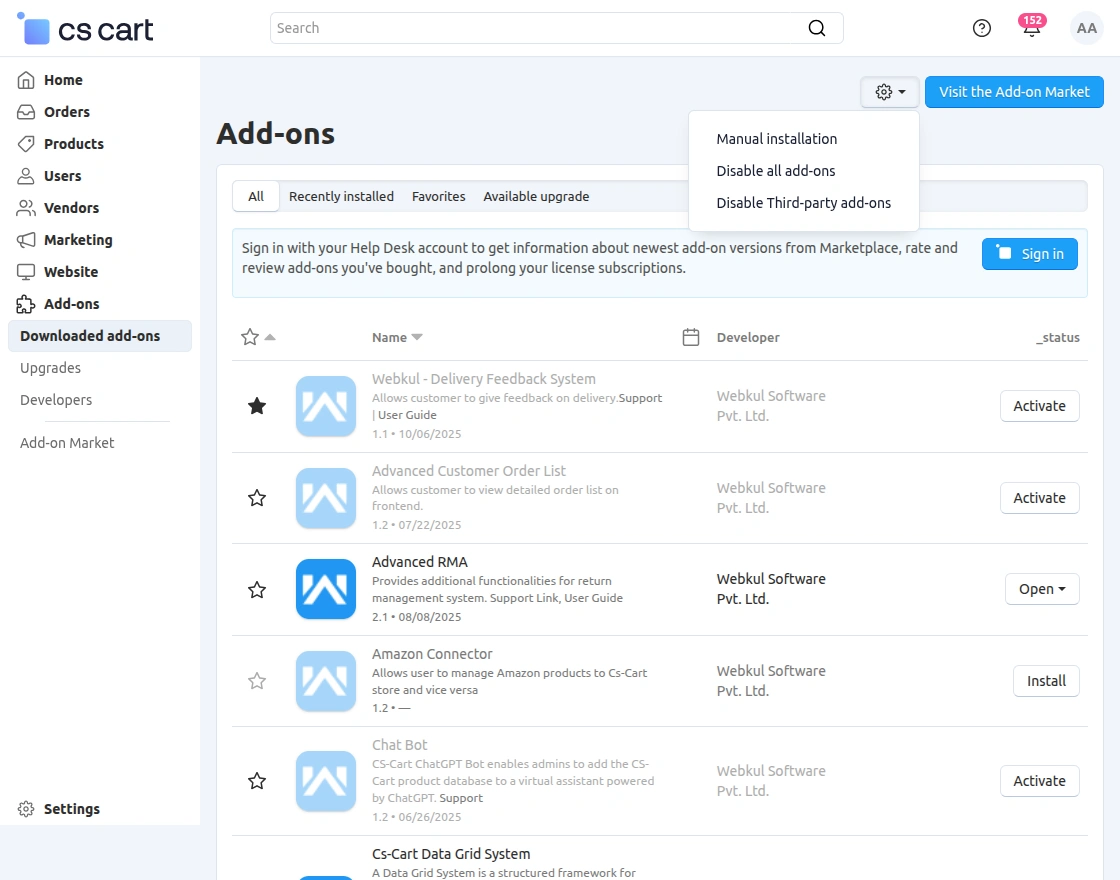The width and height of the screenshot is (1120, 880).
Task: Select Manual installation from menu
Action: (x=777, y=139)
